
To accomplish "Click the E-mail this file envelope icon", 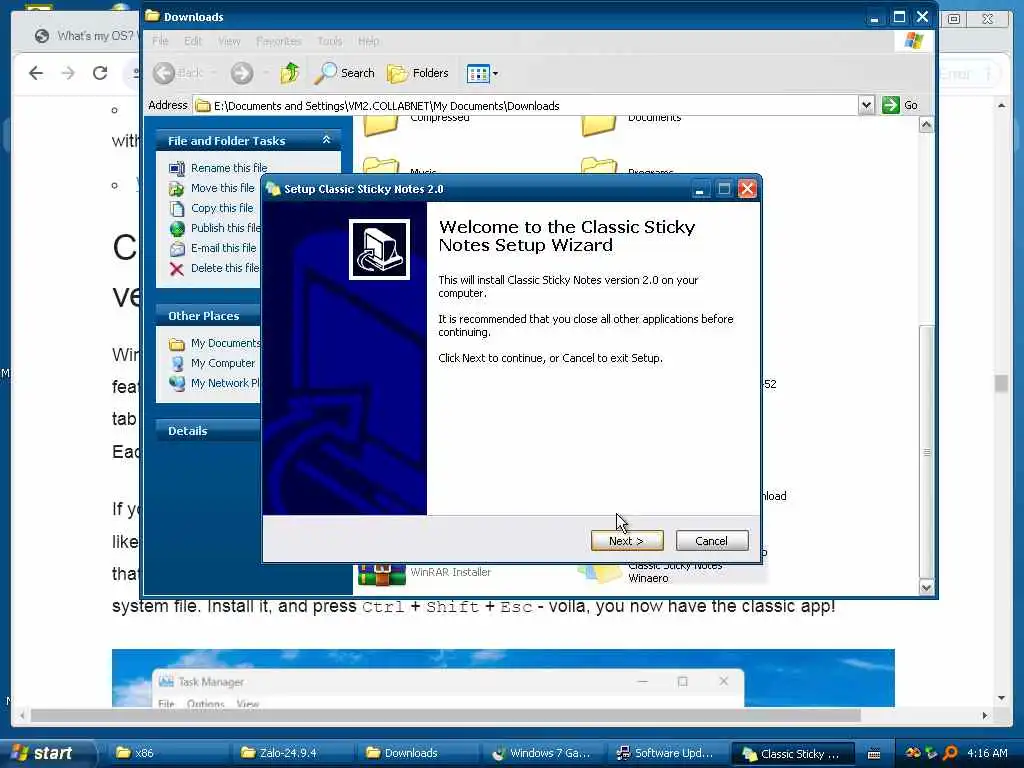I will tap(177, 249).
